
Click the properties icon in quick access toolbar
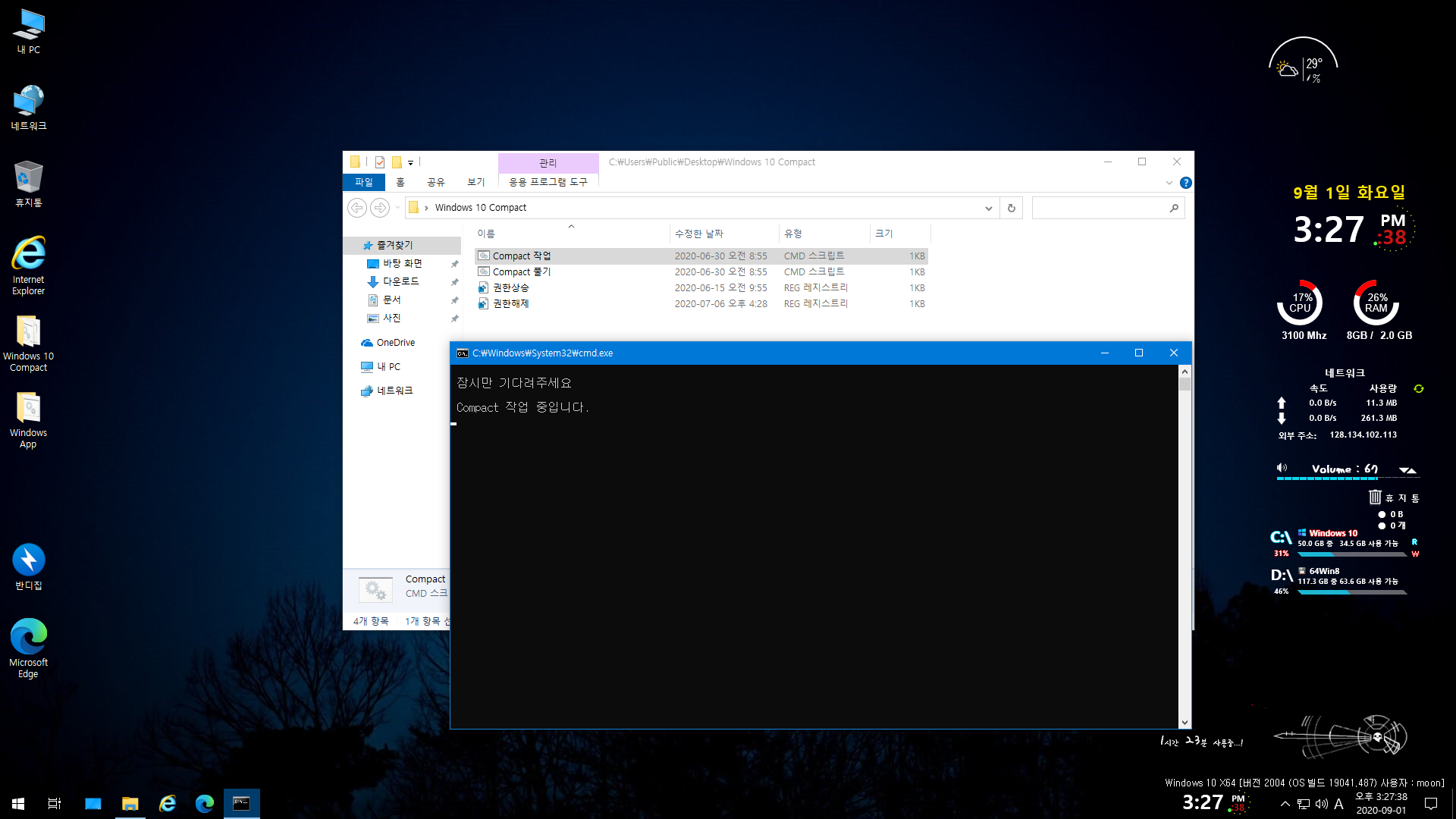coord(380,162)
